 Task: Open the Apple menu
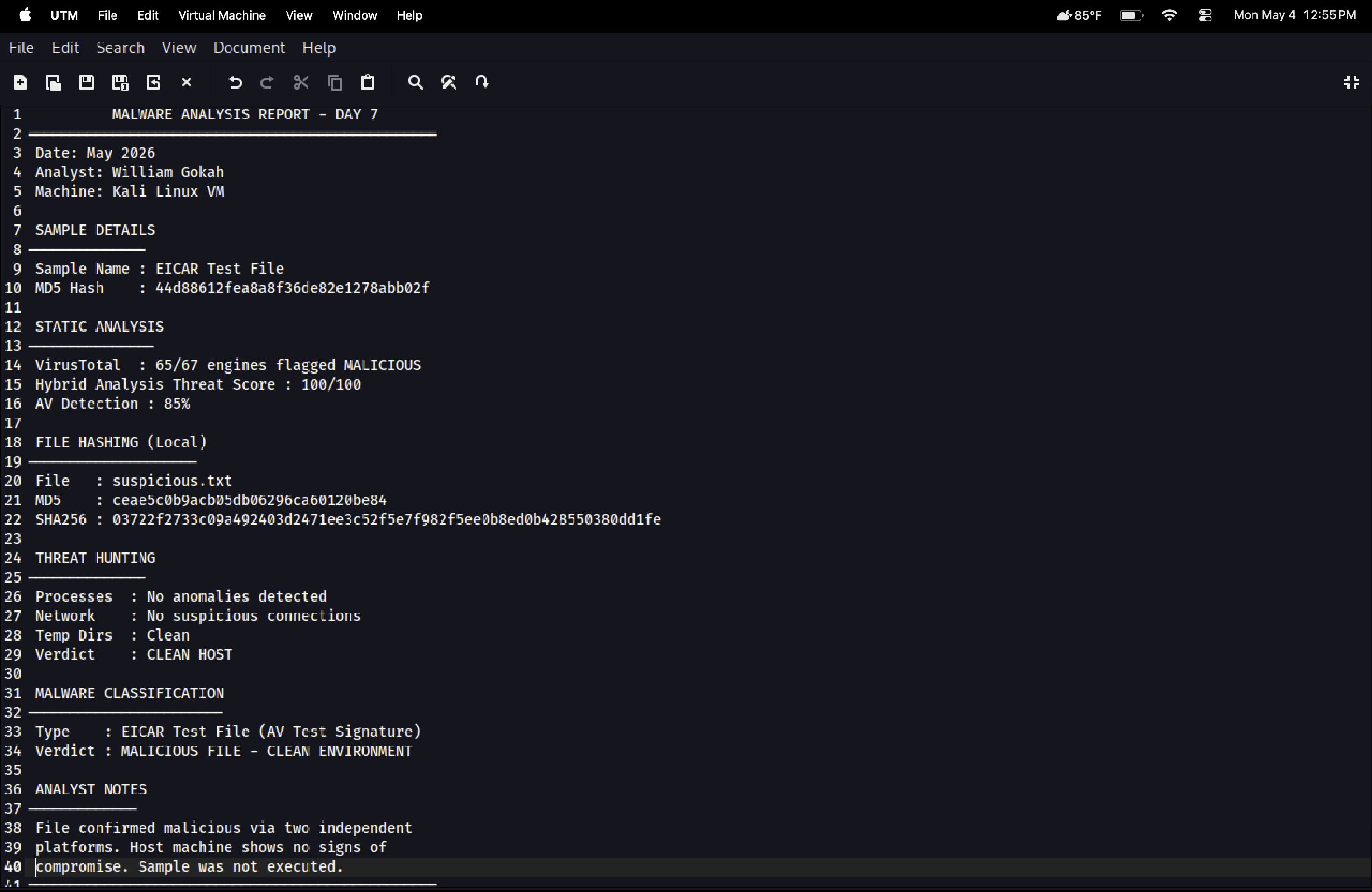25,15
